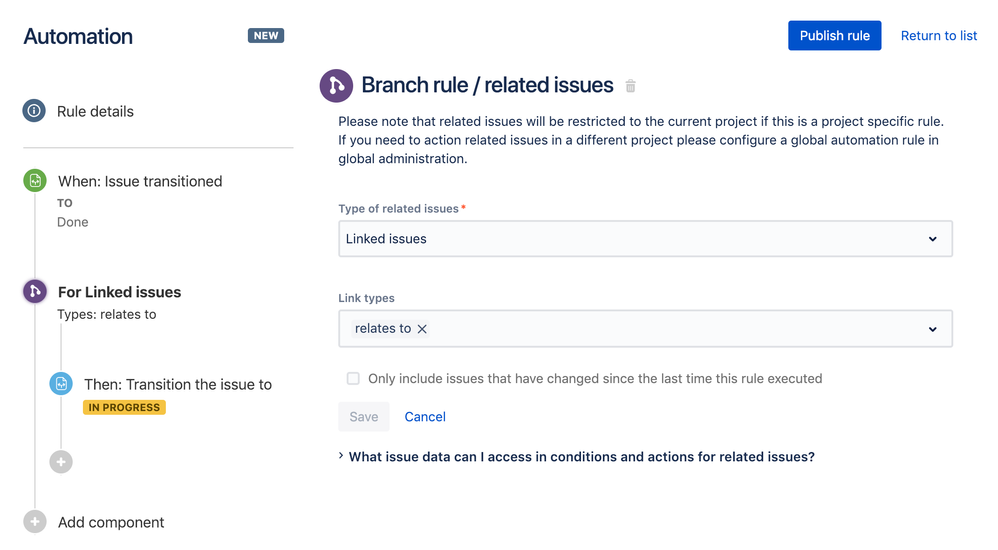
Task: Select the For Linked issues branch item
Action: (119, 292)
